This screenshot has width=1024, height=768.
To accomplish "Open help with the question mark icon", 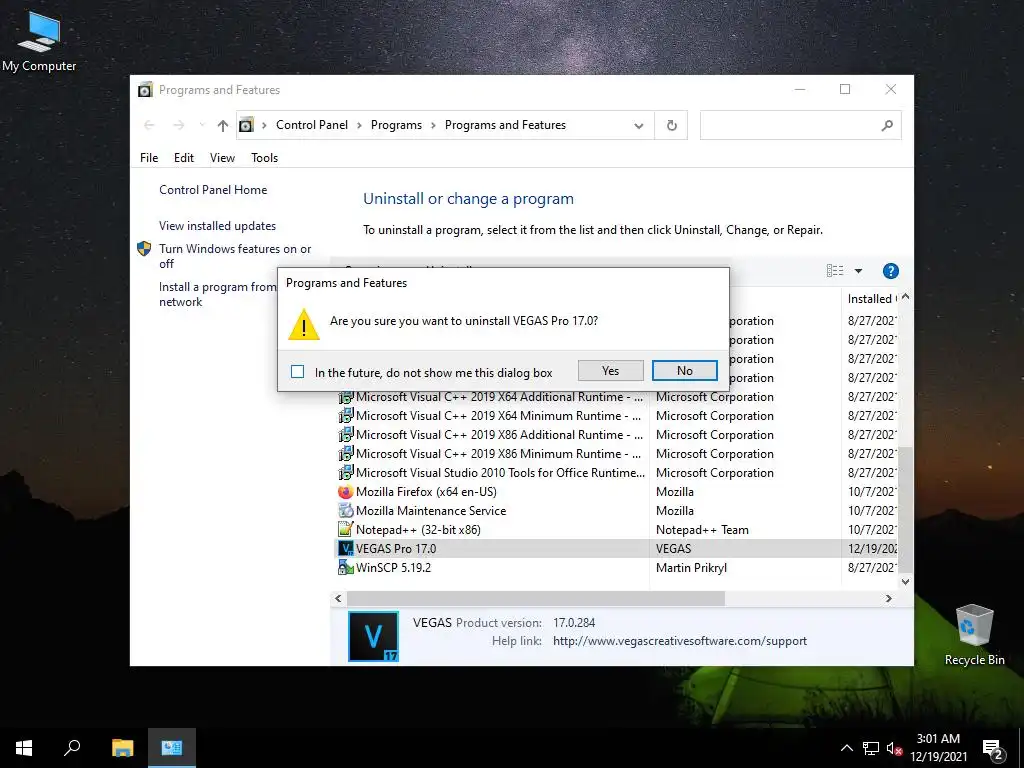I will [890, 270].
